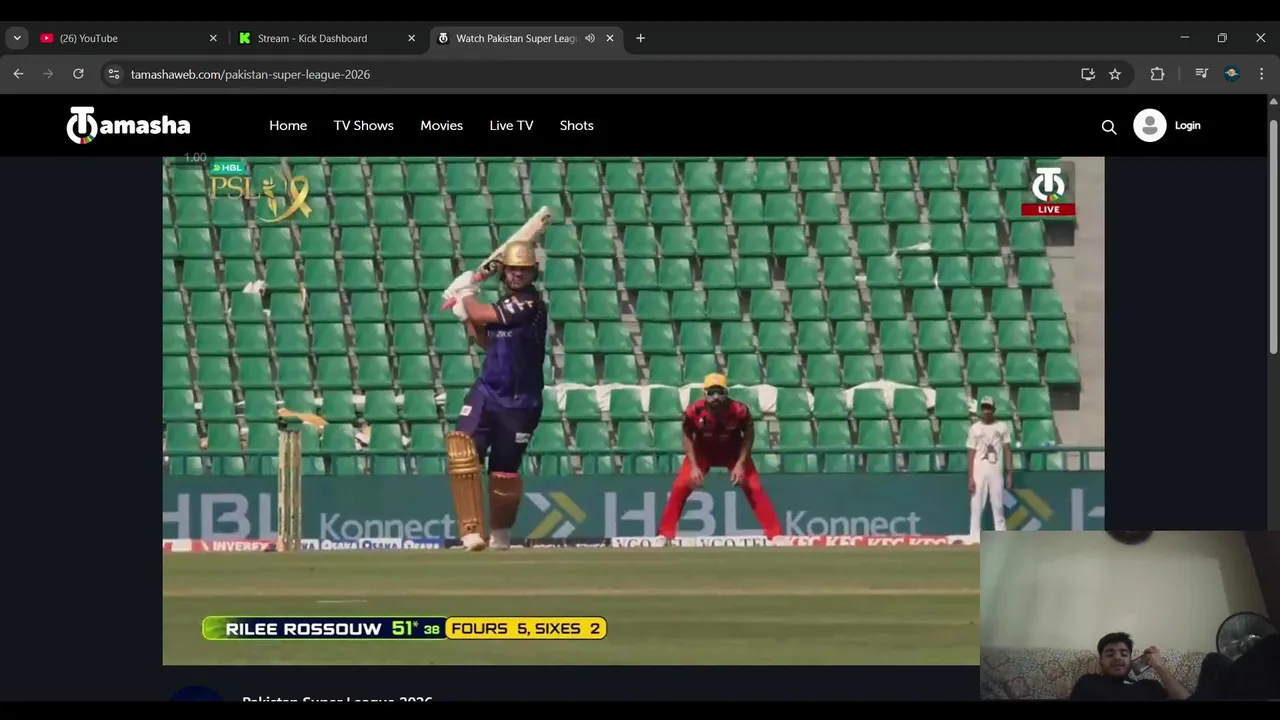The image size is (1280, 720).
Task: Bookmark this page with the star
Action: coord(1115,74)
